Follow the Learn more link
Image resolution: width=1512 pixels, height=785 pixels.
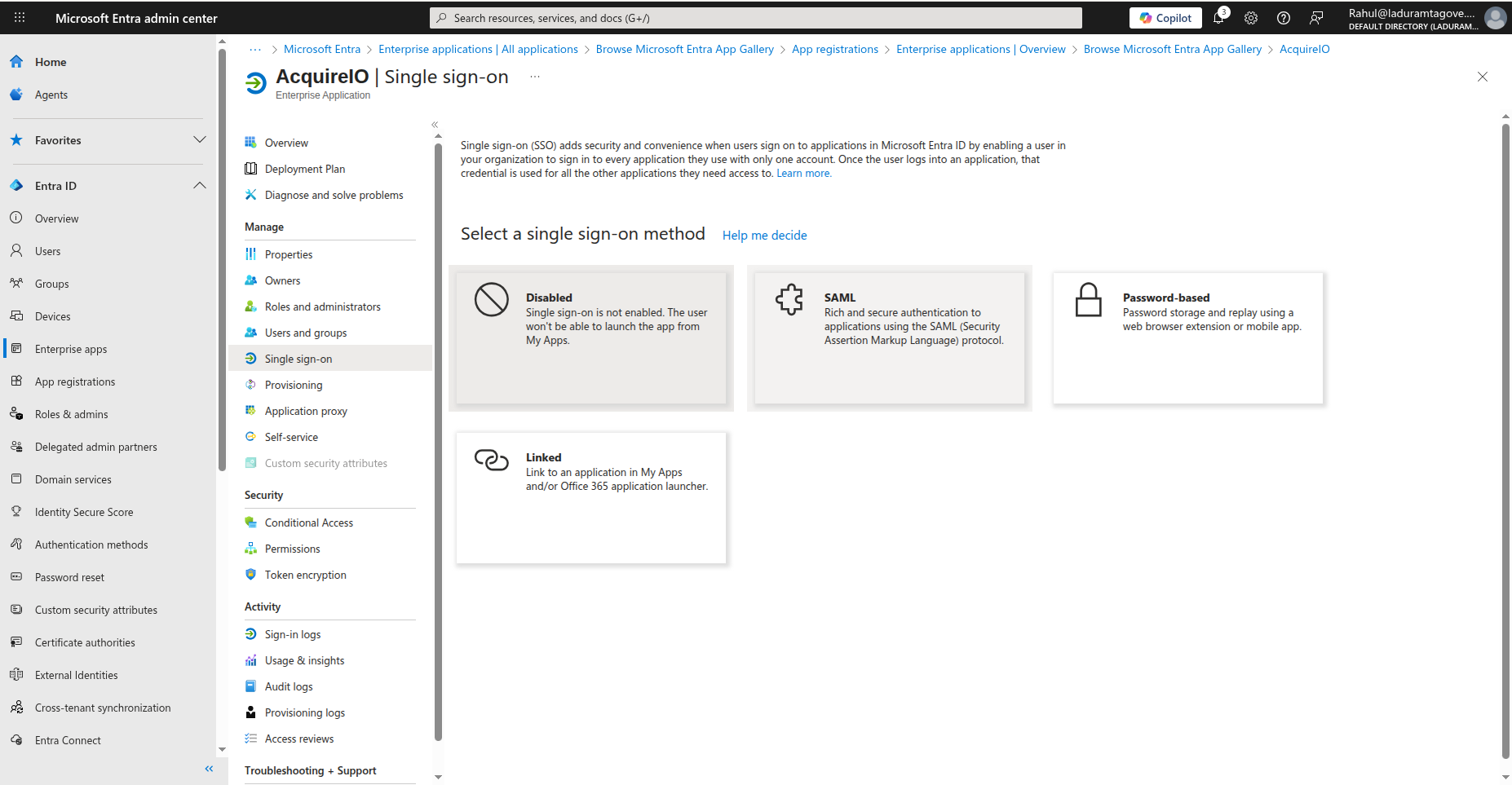pos(803,174)
